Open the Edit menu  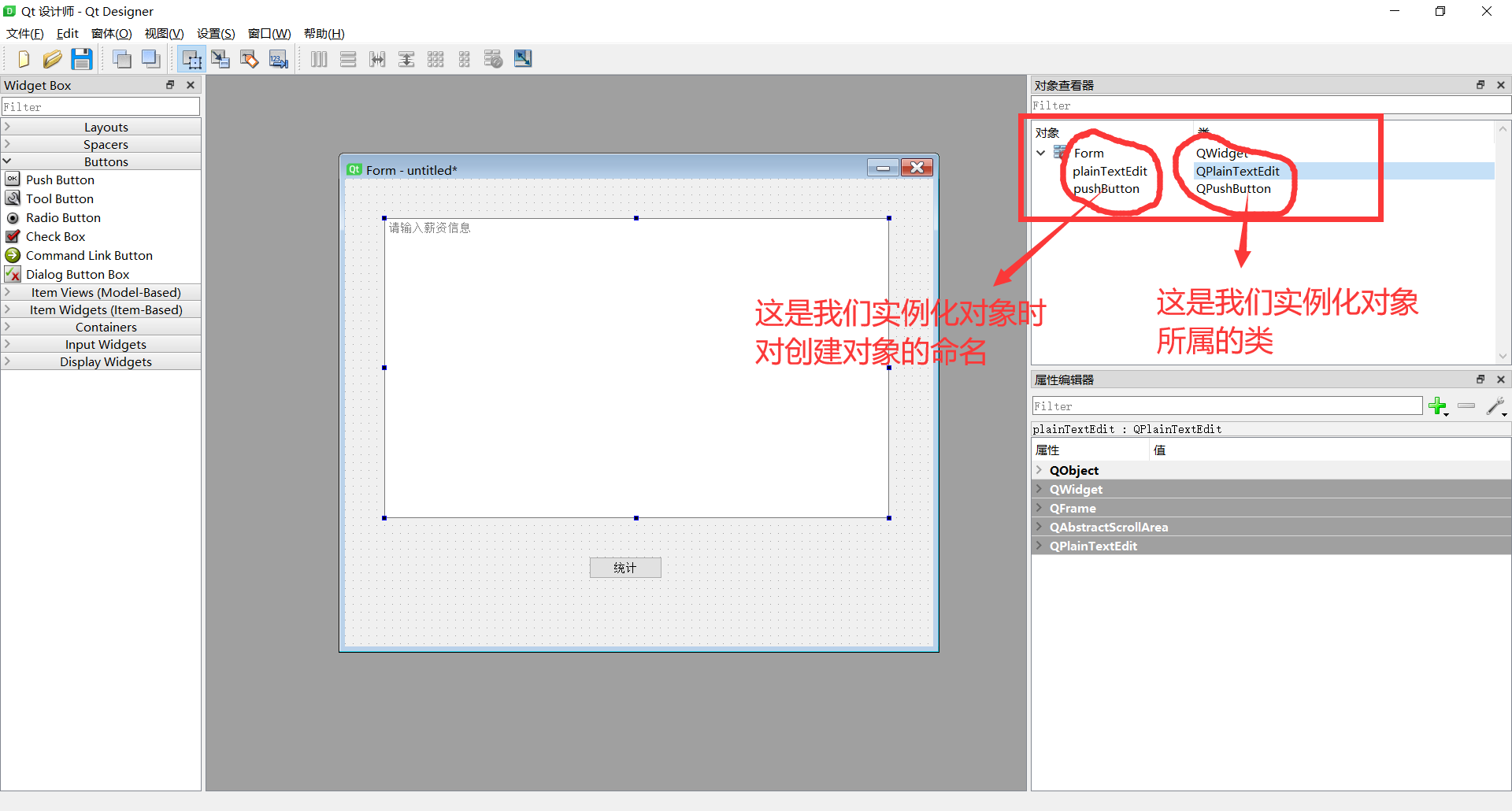[x=68, y=33]
